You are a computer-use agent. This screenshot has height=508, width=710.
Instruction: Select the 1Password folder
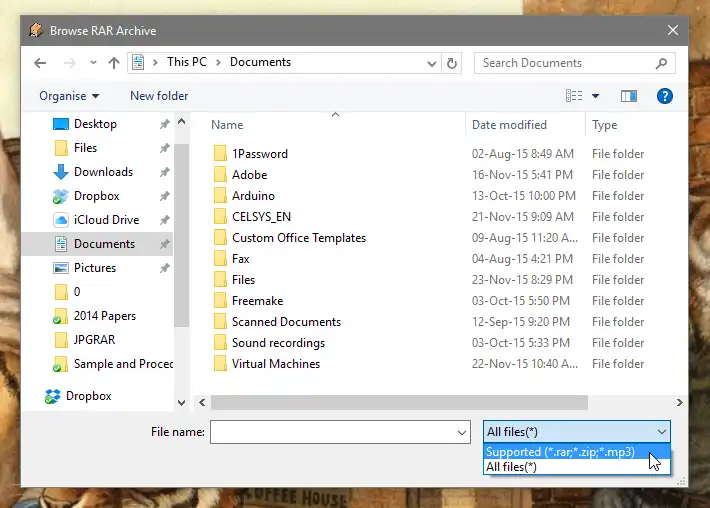click(x=259, y=153)
